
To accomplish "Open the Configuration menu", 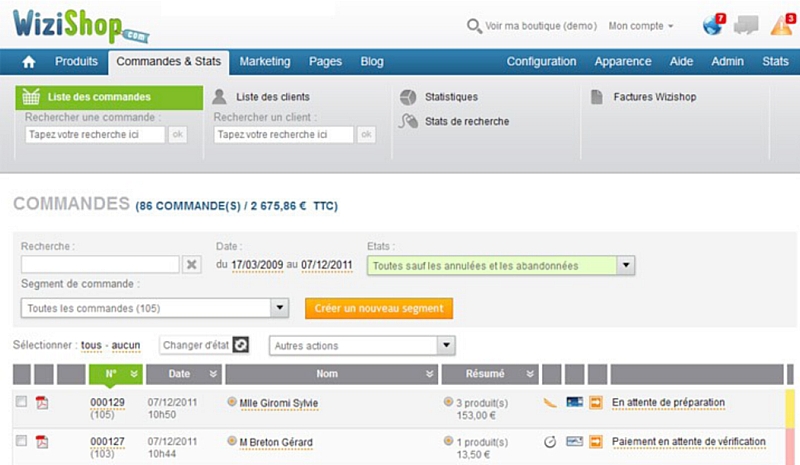I will (541, 62).
